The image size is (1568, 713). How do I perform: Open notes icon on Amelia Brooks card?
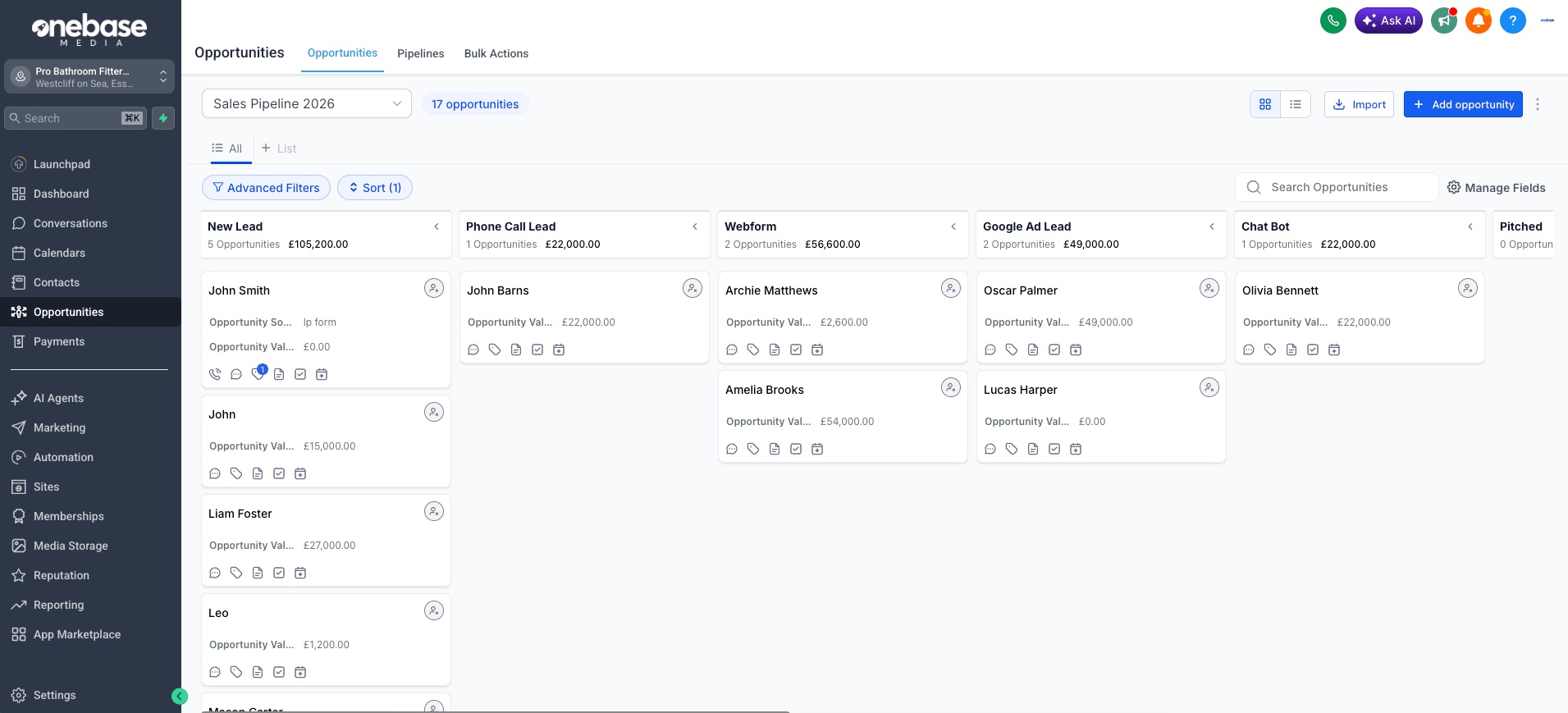[x=775, y=449]
